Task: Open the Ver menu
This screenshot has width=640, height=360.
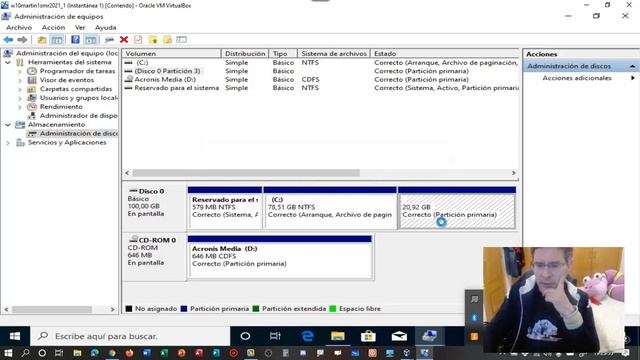Action: click(x=80, y=27)
